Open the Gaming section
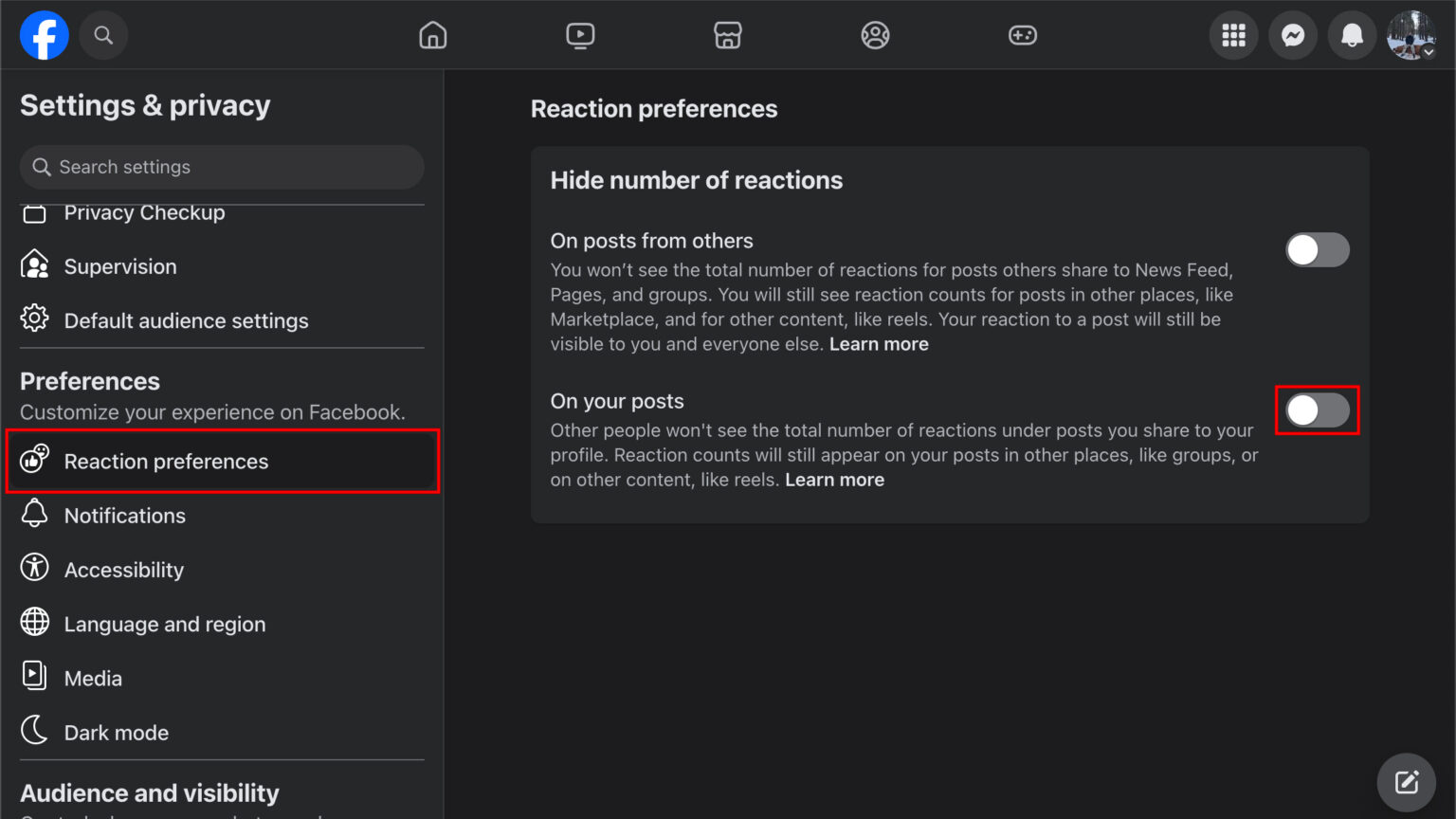Image resolution: width=1456 pixels, height=819 pixels. pyautogui.click(x=1023, y=35)
